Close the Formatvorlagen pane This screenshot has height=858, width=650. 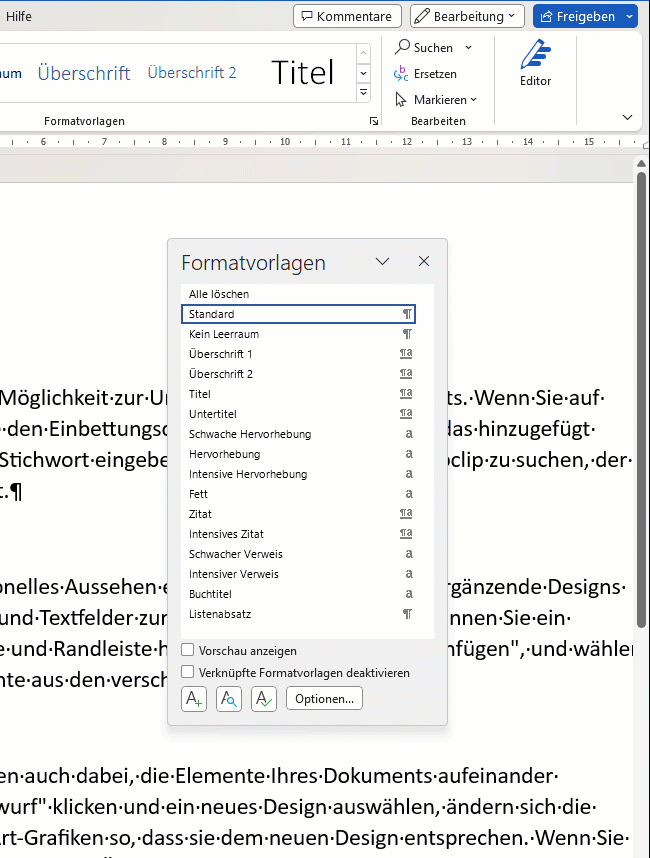point(424,261)
